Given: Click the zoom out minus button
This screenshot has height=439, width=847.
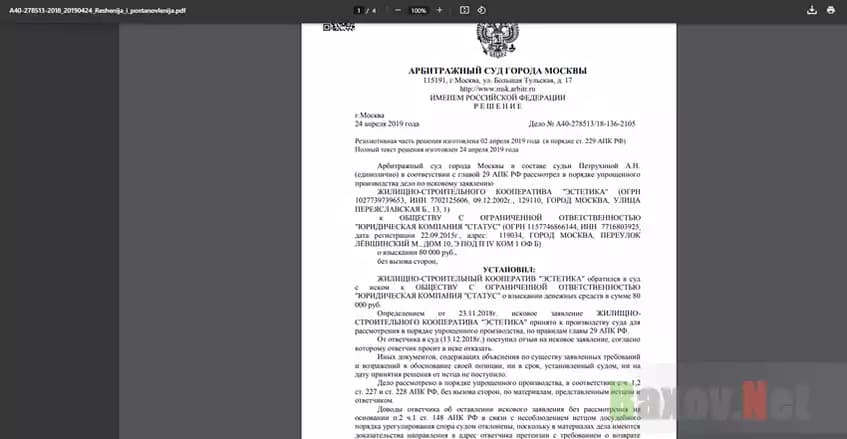Looking at the screenshot, I should [x=397, y=10].
